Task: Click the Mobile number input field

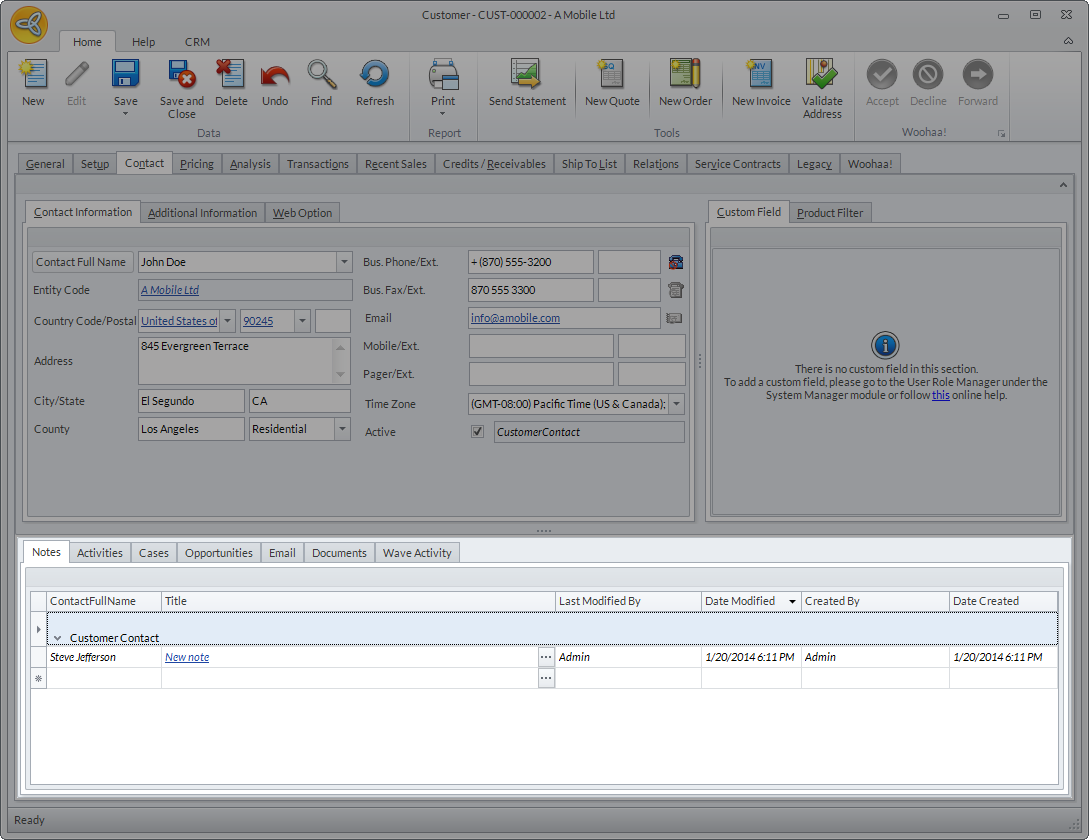Action: pos(540,346)
